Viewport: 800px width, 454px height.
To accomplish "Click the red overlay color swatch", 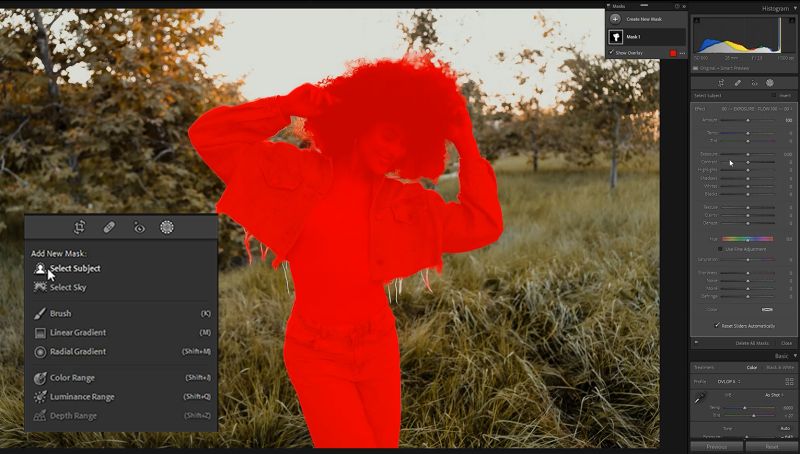I will pos(673,53).
